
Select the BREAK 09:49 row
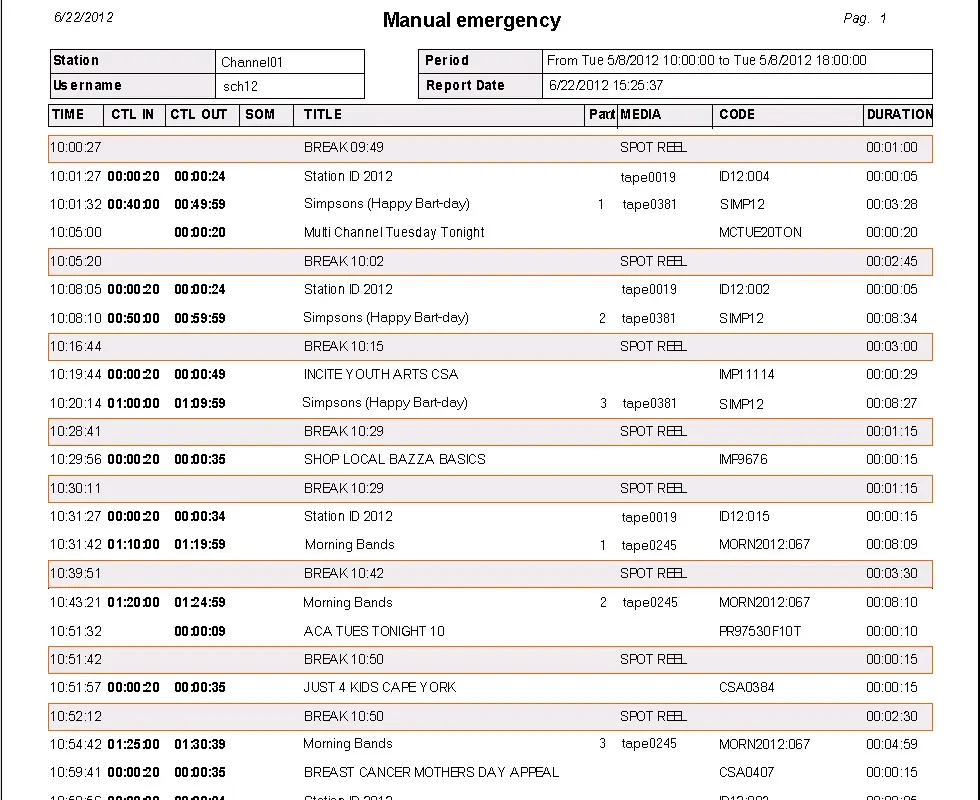coord(490,148)
